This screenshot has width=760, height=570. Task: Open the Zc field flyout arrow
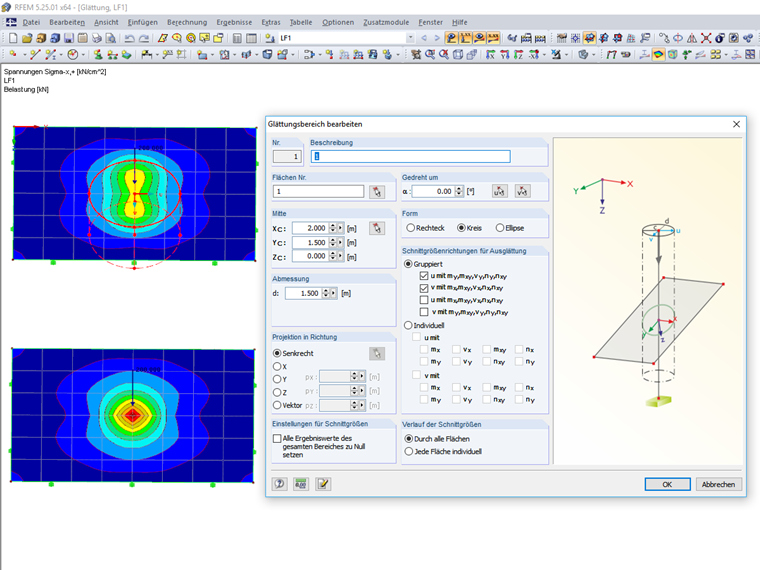tap(340, 256)
